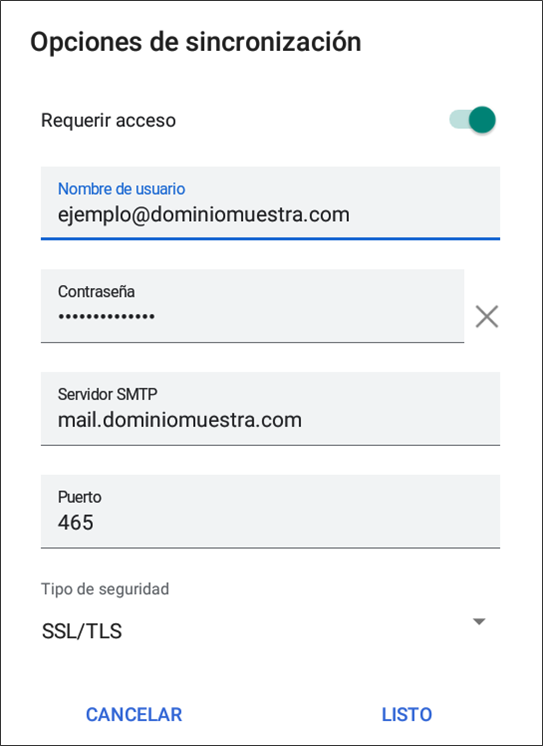Viewport: 544px width, 747px height.
Task: Tap the CANCELAR button
Action: click(x=134, y=714)
